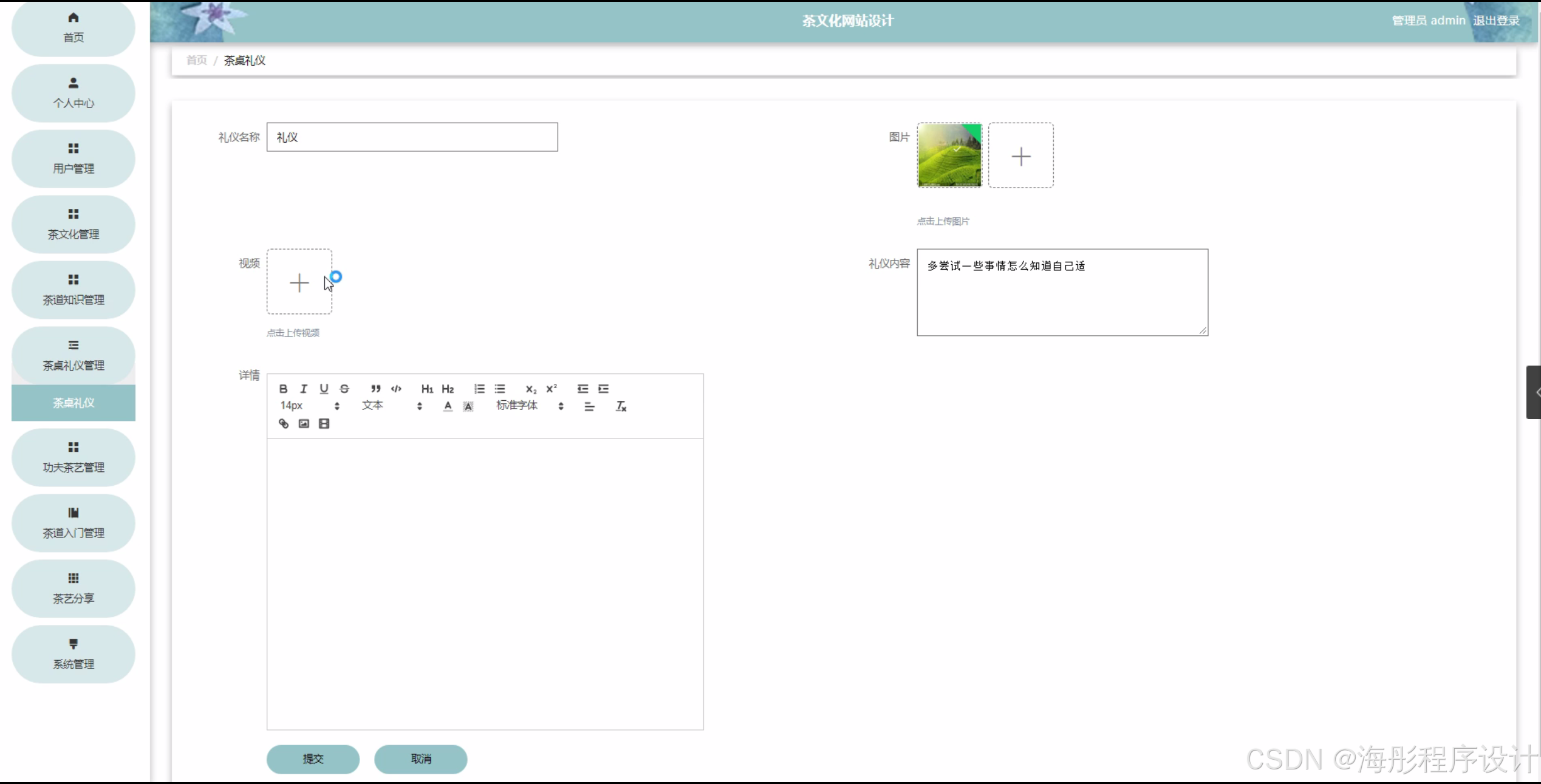Click the insert link icon
This screenshot has height=784, width=1541.
[x=284, y=424]
